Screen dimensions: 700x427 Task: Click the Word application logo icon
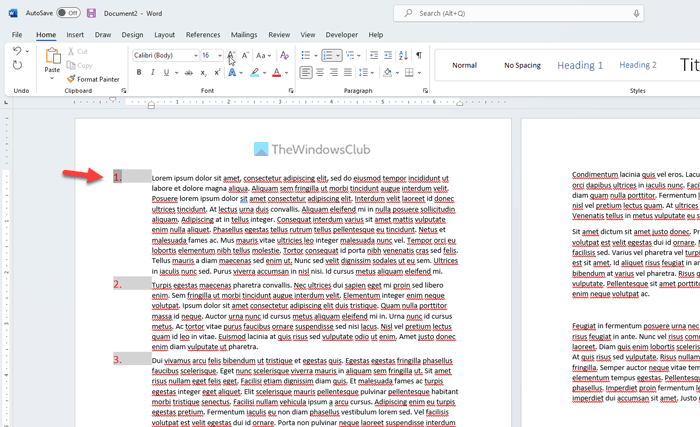(13, 13)
